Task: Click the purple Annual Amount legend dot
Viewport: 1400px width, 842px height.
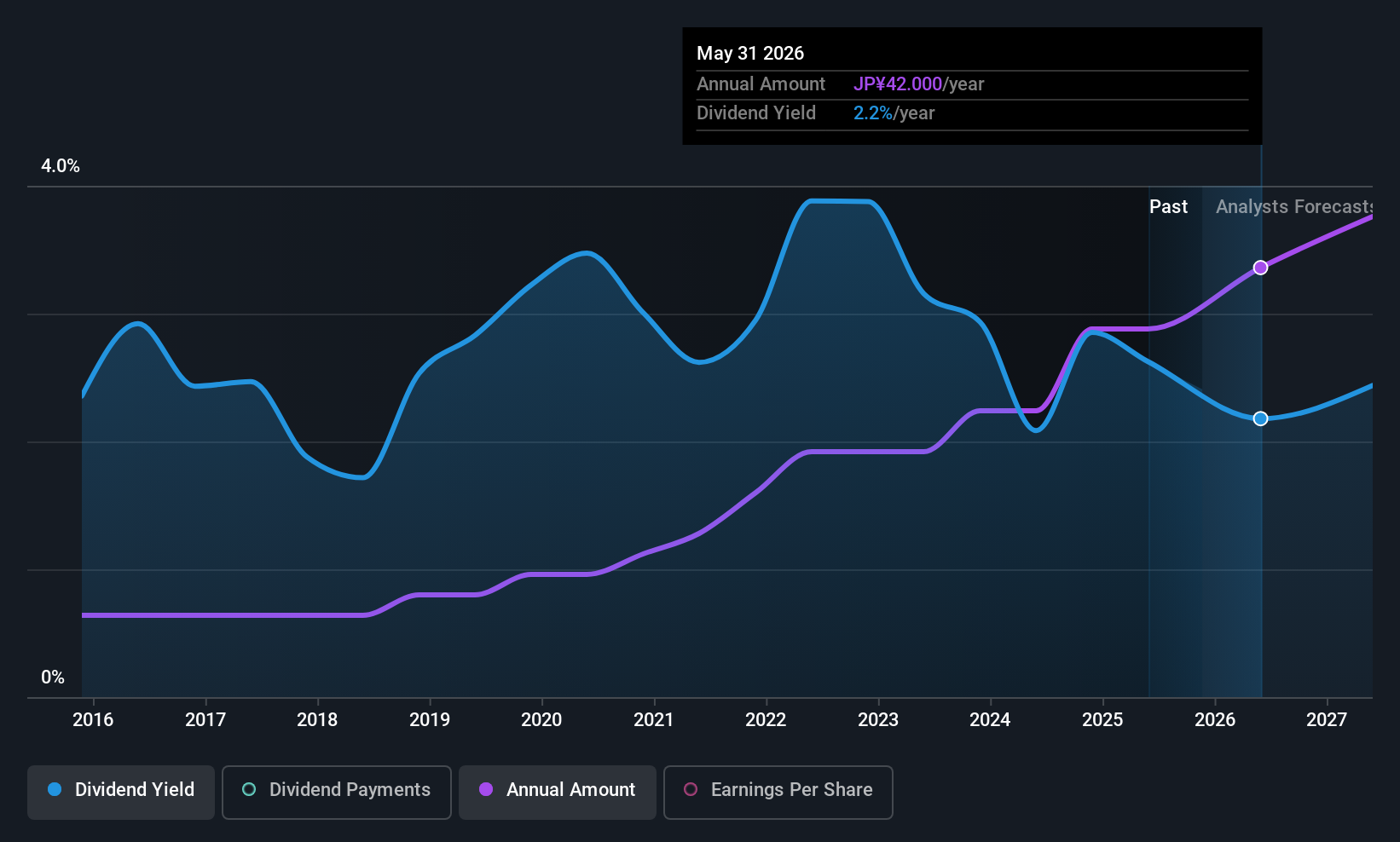Action: [486, 790]
